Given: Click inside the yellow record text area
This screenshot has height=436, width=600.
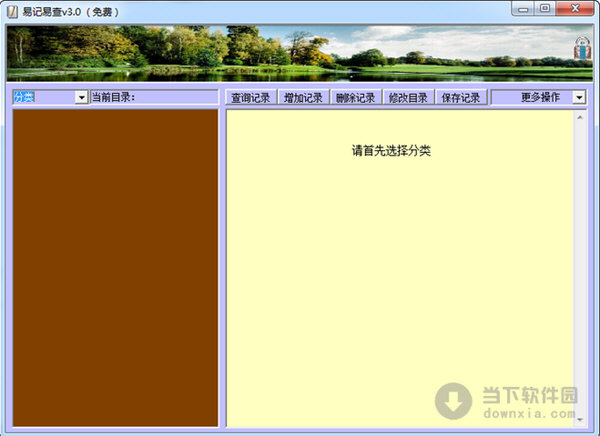Looking at the screenshot, I should click(x=400, y=268).
